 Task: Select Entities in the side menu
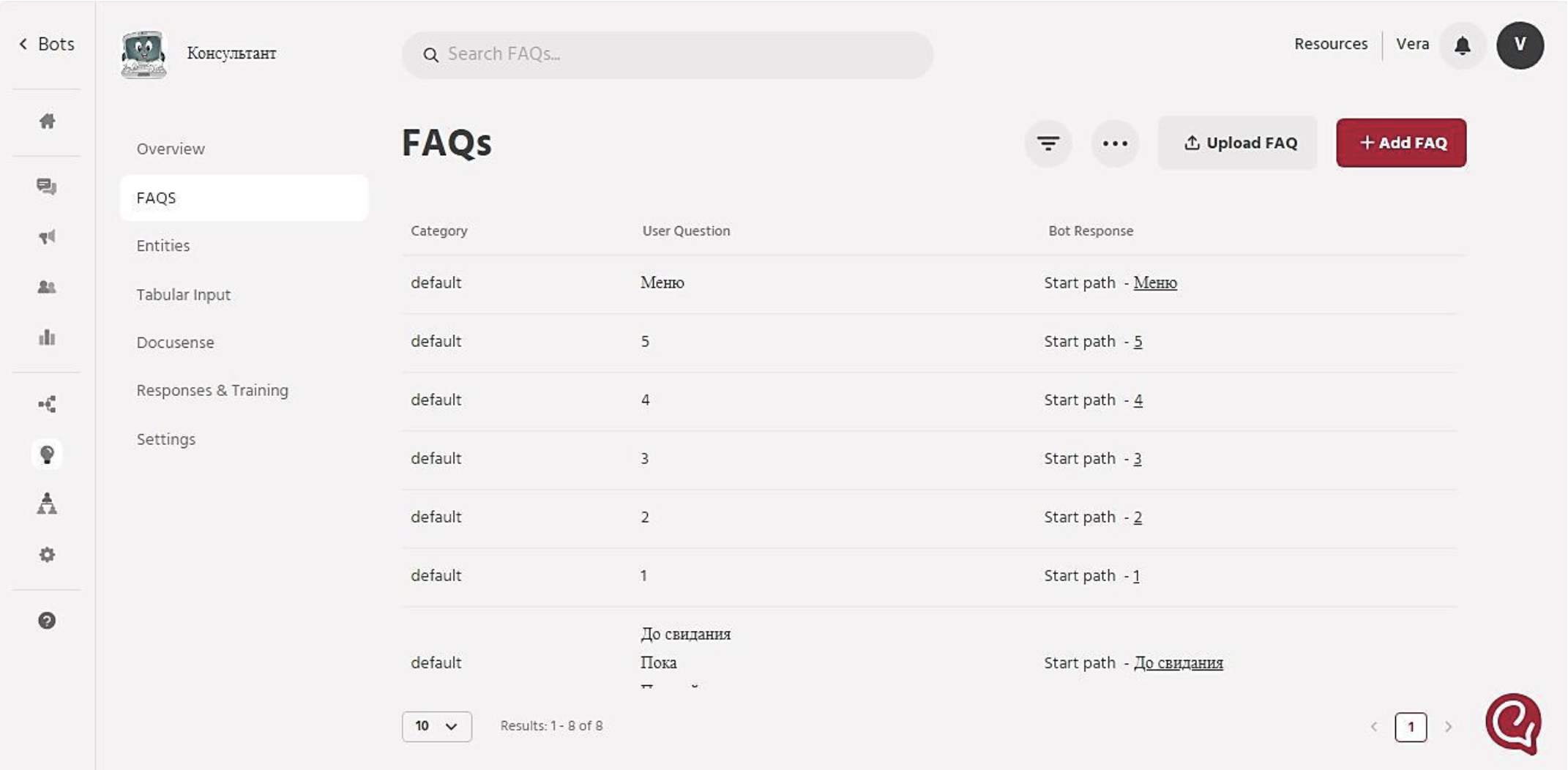[163, 246]
